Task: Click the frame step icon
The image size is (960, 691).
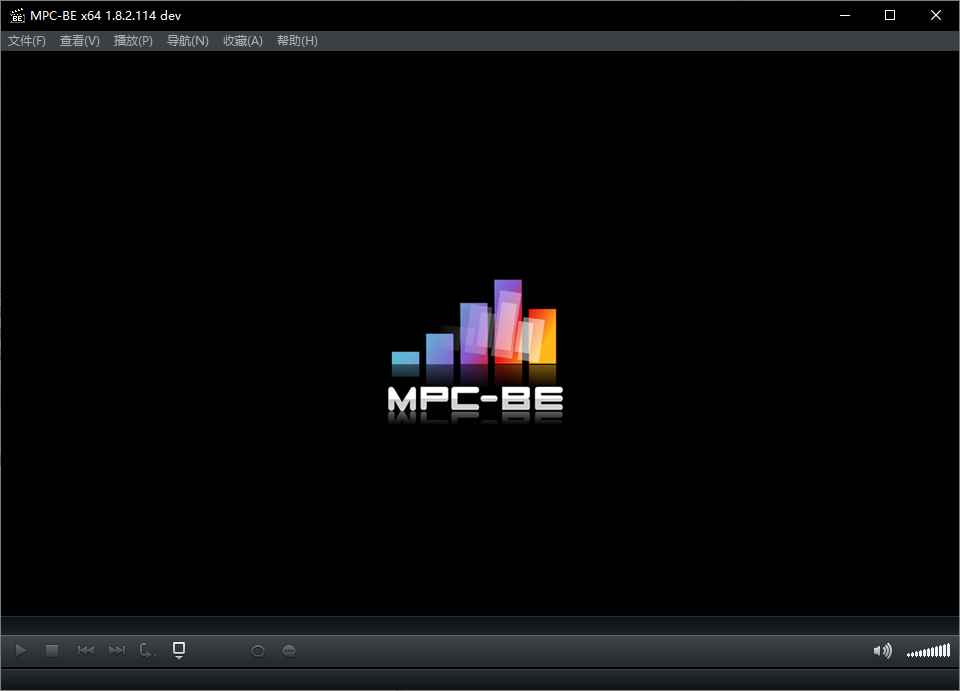Action: [146, 649]
